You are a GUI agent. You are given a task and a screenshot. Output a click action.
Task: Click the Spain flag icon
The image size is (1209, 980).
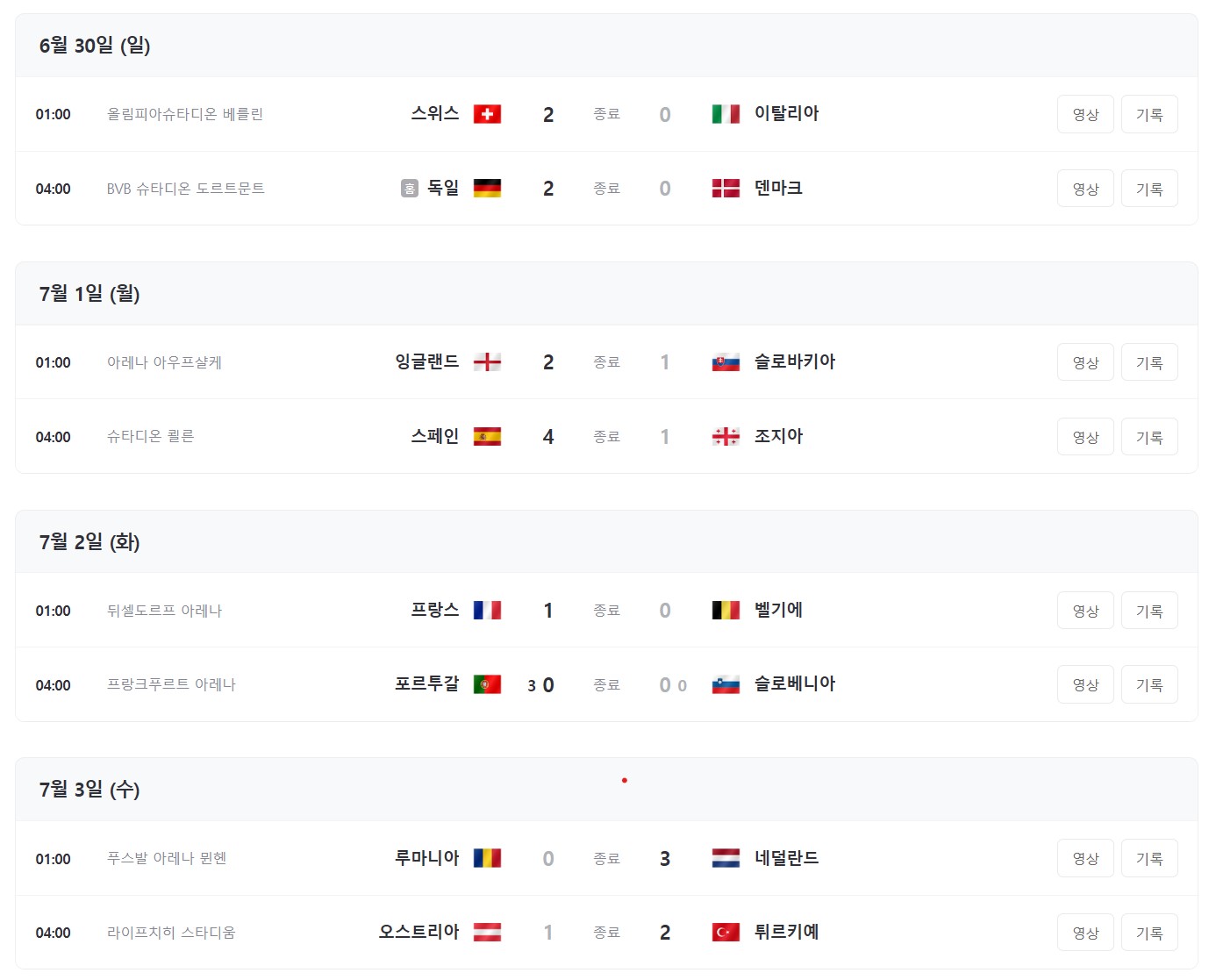click(x=489, y=436)
